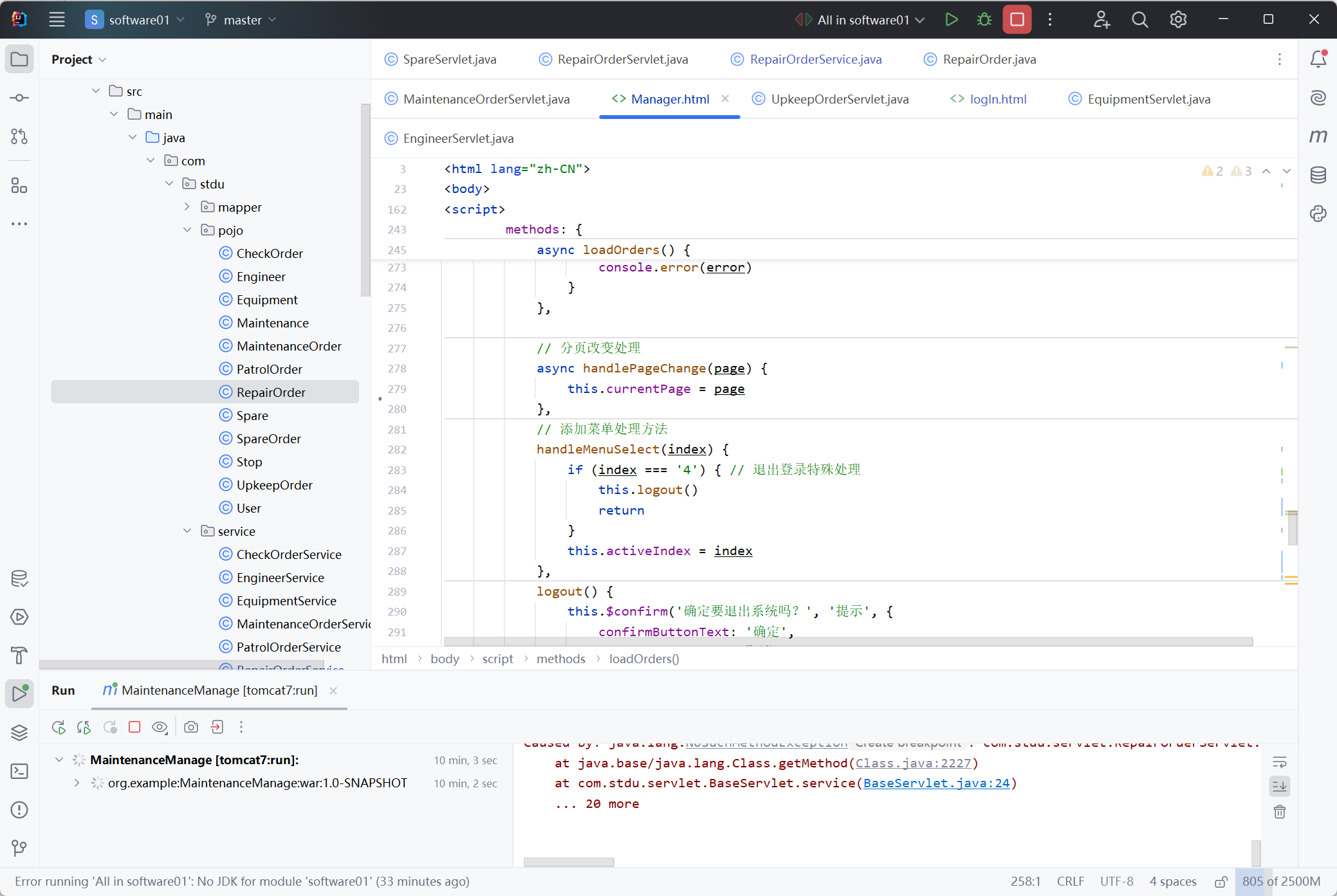Toggle read-only lock icon in status bar
The image size is (1337, 896).
pos(1221,881)
